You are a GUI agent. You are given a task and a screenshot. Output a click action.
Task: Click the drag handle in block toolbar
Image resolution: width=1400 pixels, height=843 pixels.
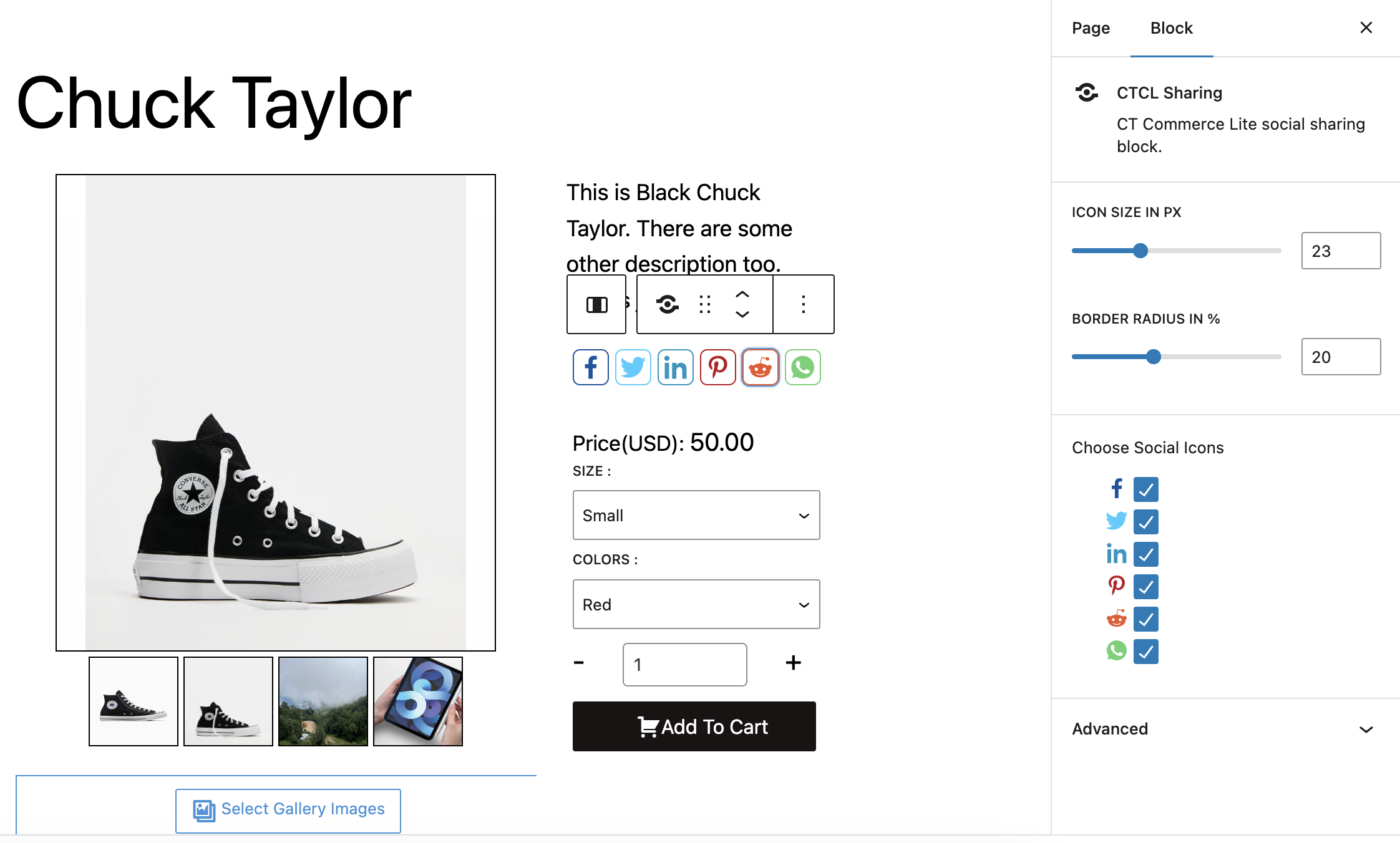pos(705,304)
